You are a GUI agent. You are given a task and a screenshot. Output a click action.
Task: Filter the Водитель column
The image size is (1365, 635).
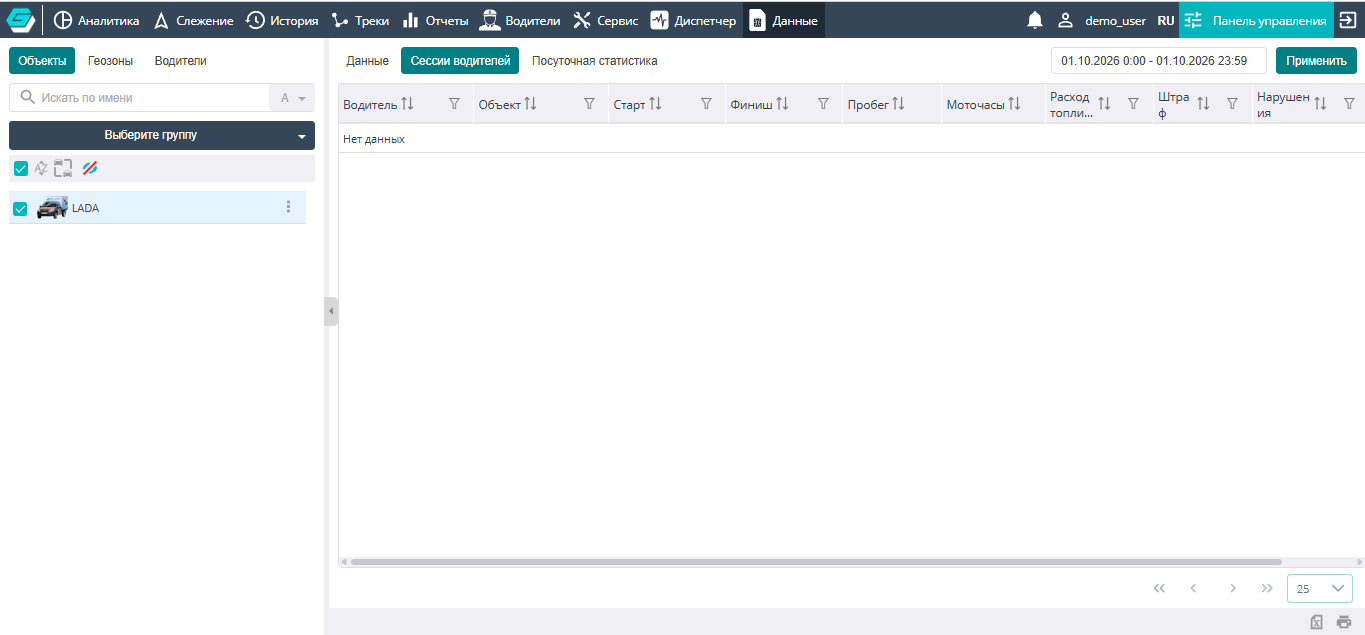point(454,104)
